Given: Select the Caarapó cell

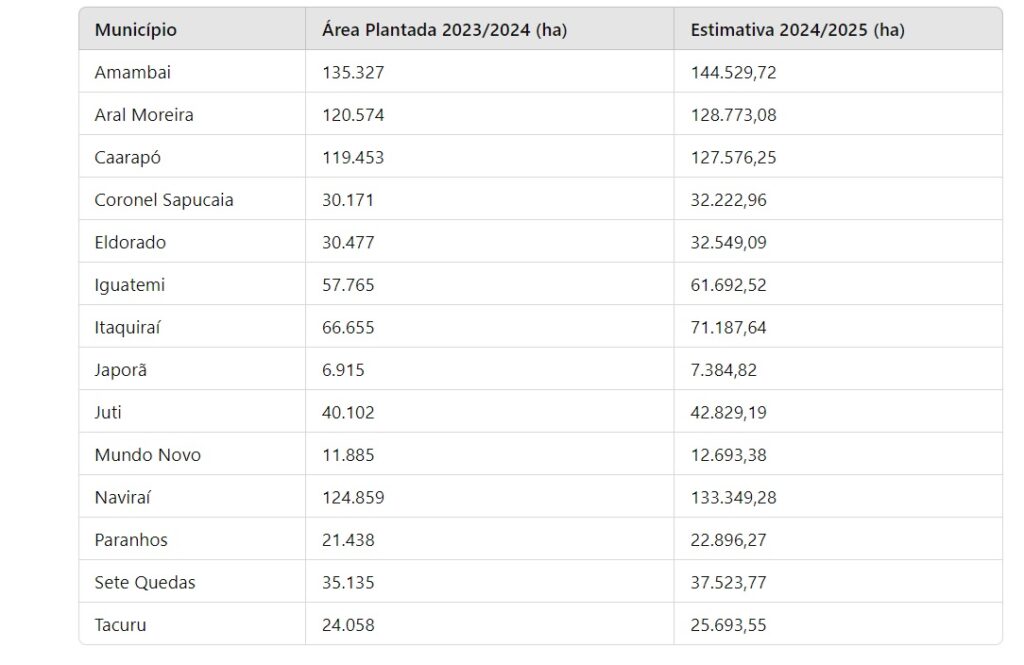Looking at the screenshot, I should point(127,157).
